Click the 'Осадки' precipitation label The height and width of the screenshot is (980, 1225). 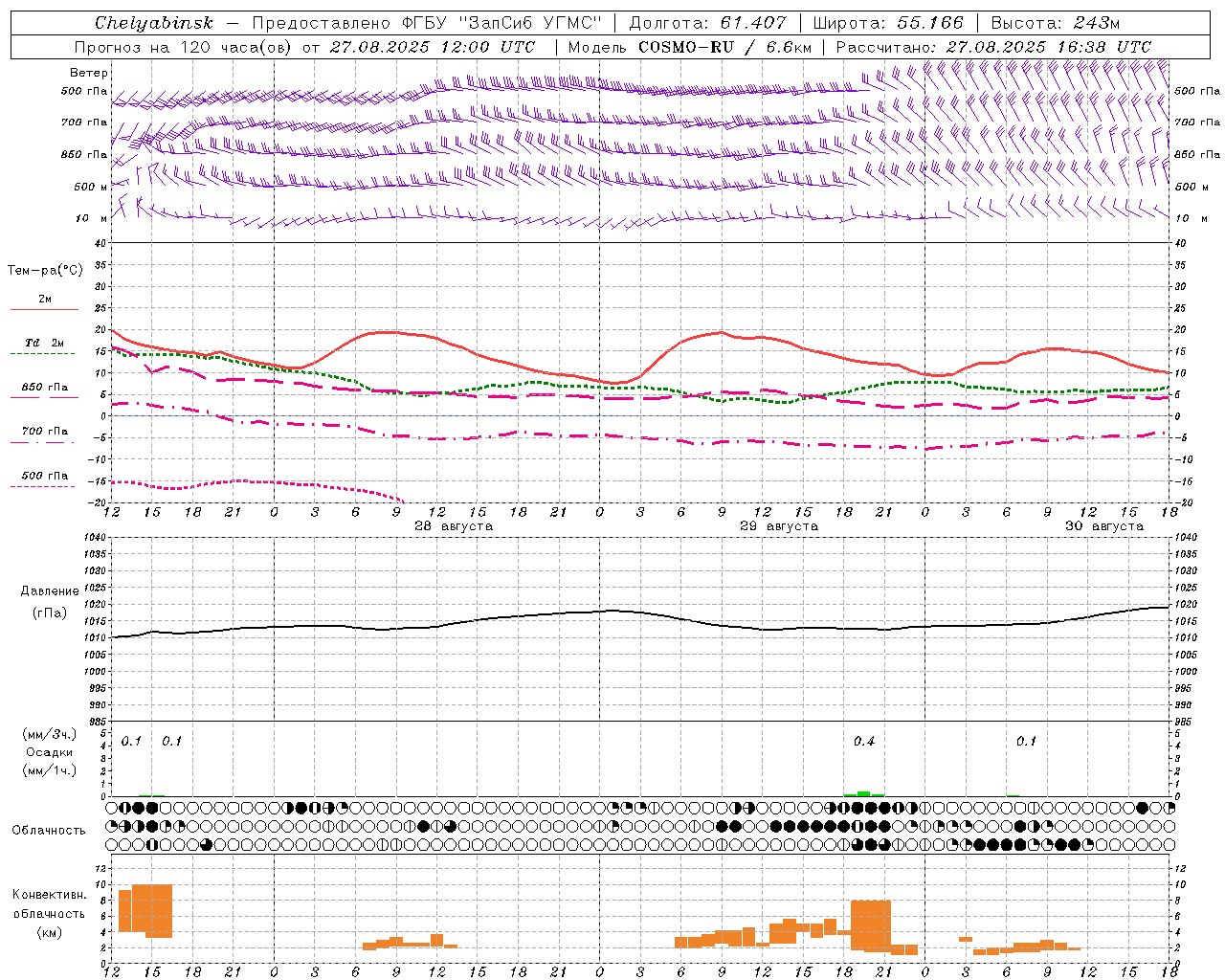coord(49,752)
